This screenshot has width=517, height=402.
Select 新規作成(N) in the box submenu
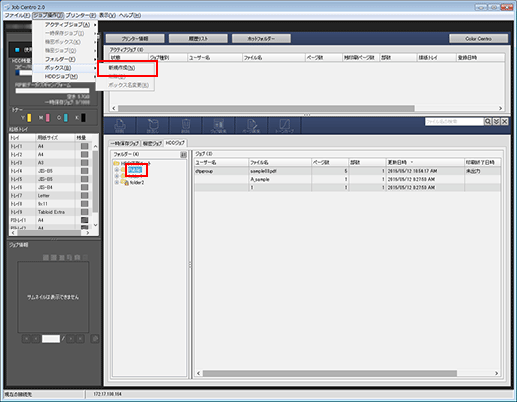click(122, 68)
